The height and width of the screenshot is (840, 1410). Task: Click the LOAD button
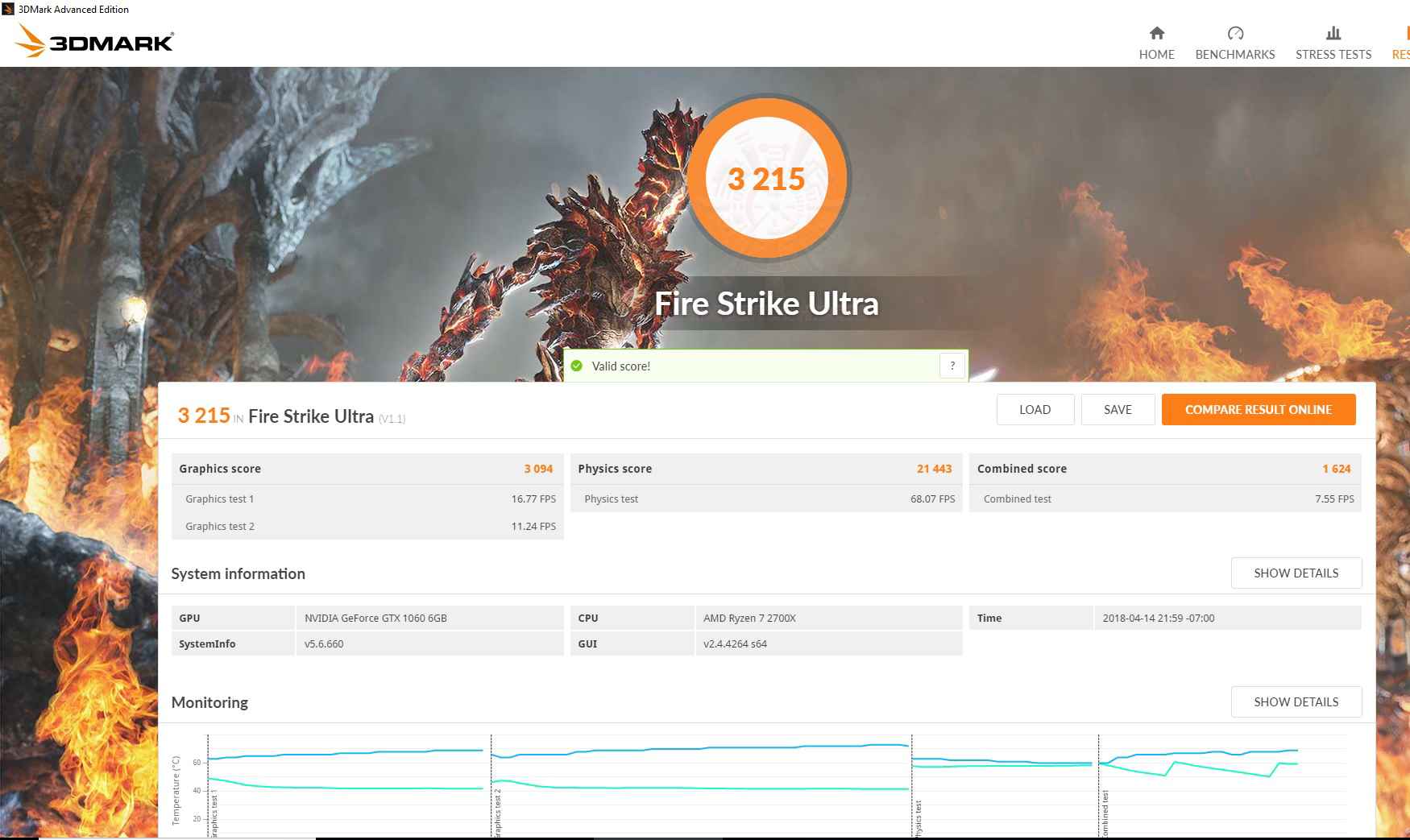[x=1035, y=409]
